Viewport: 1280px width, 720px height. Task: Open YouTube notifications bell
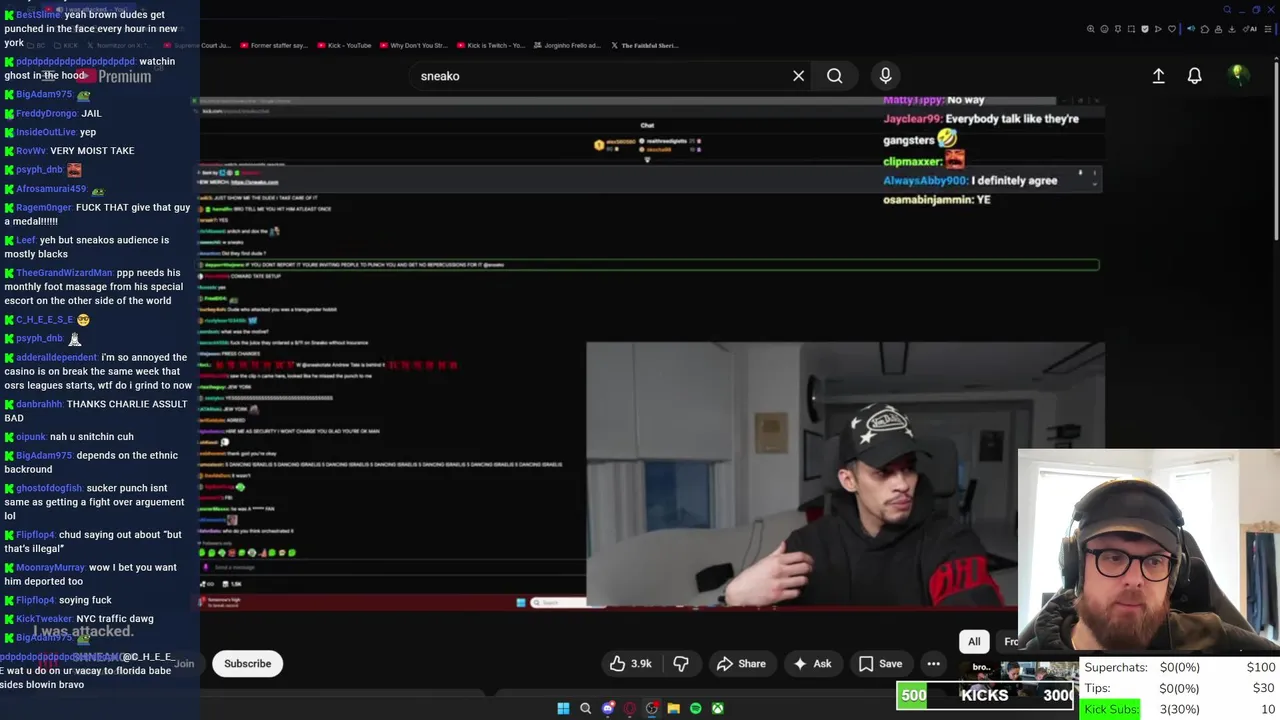click(1194, 76)
